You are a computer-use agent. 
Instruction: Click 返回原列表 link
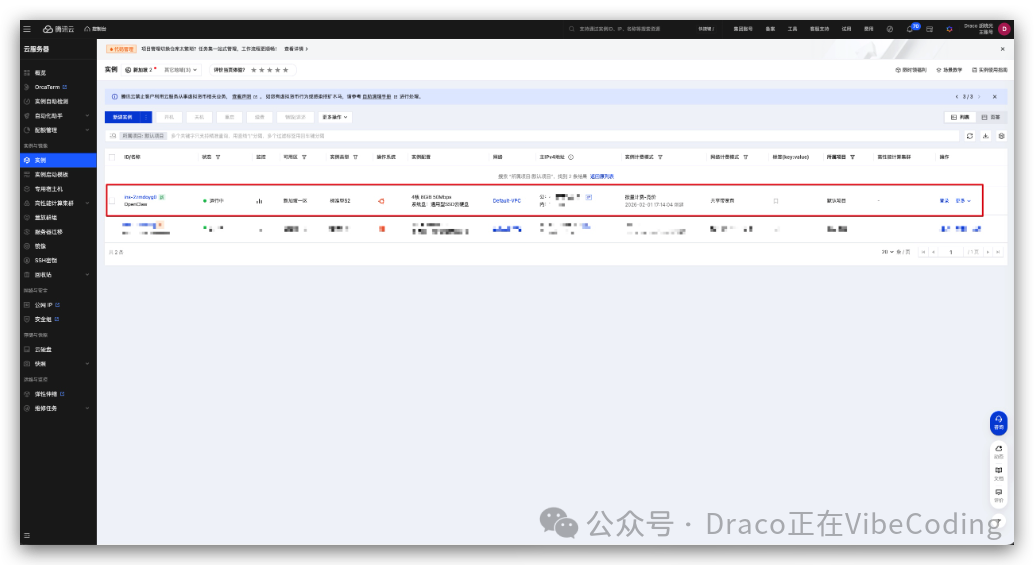(601, 177)
